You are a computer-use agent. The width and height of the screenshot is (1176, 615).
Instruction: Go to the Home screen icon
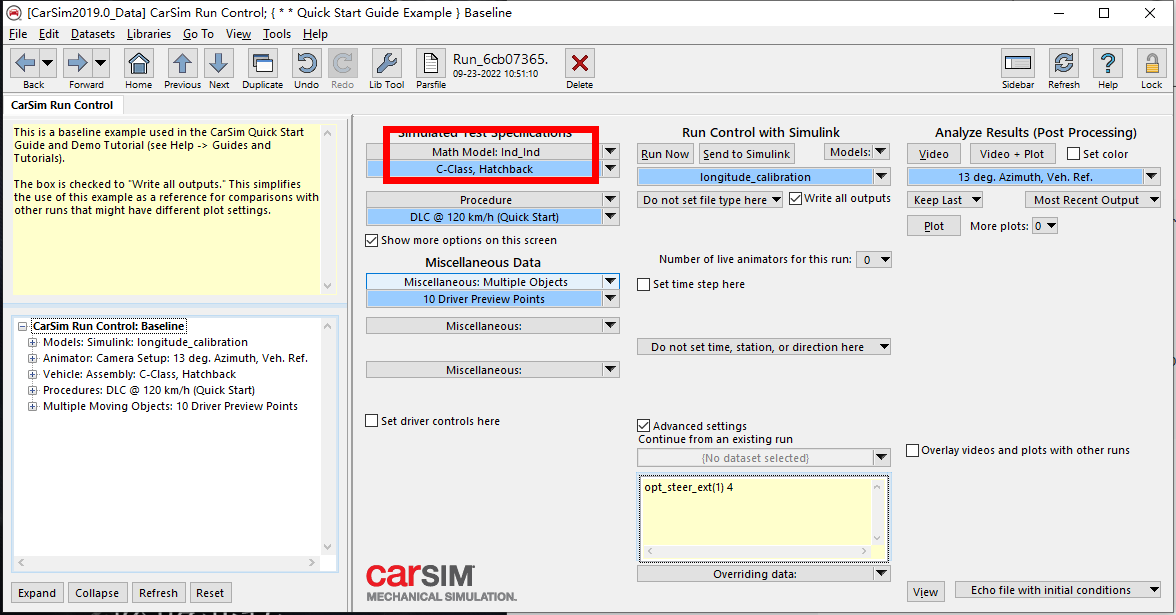click(139, 63)
